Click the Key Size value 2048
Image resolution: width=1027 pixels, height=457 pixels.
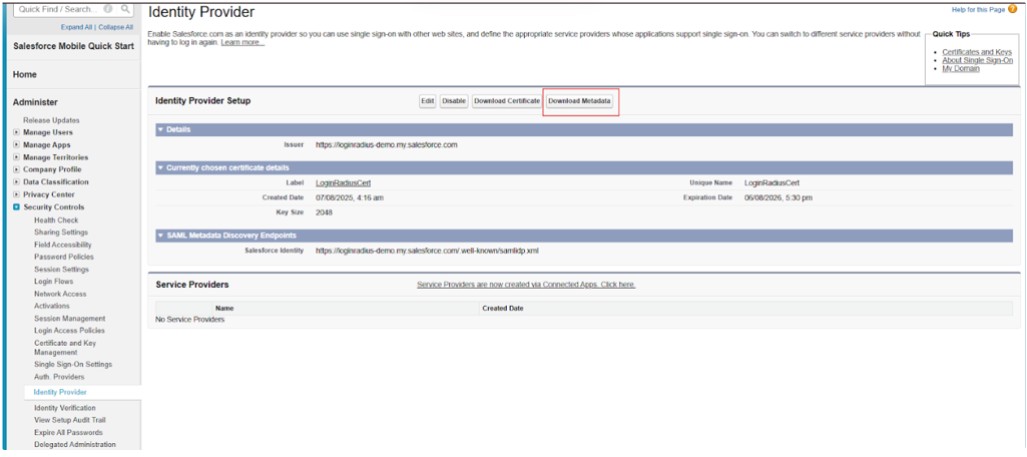[324, 213]
